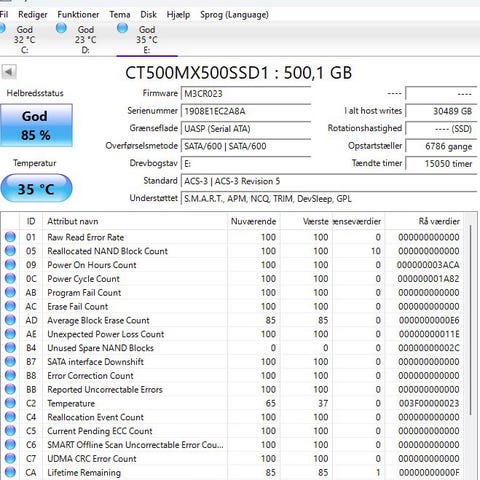The image size is (480, 480).
Task: Click status icon for Error Correction Count
Action: point(10,375)
